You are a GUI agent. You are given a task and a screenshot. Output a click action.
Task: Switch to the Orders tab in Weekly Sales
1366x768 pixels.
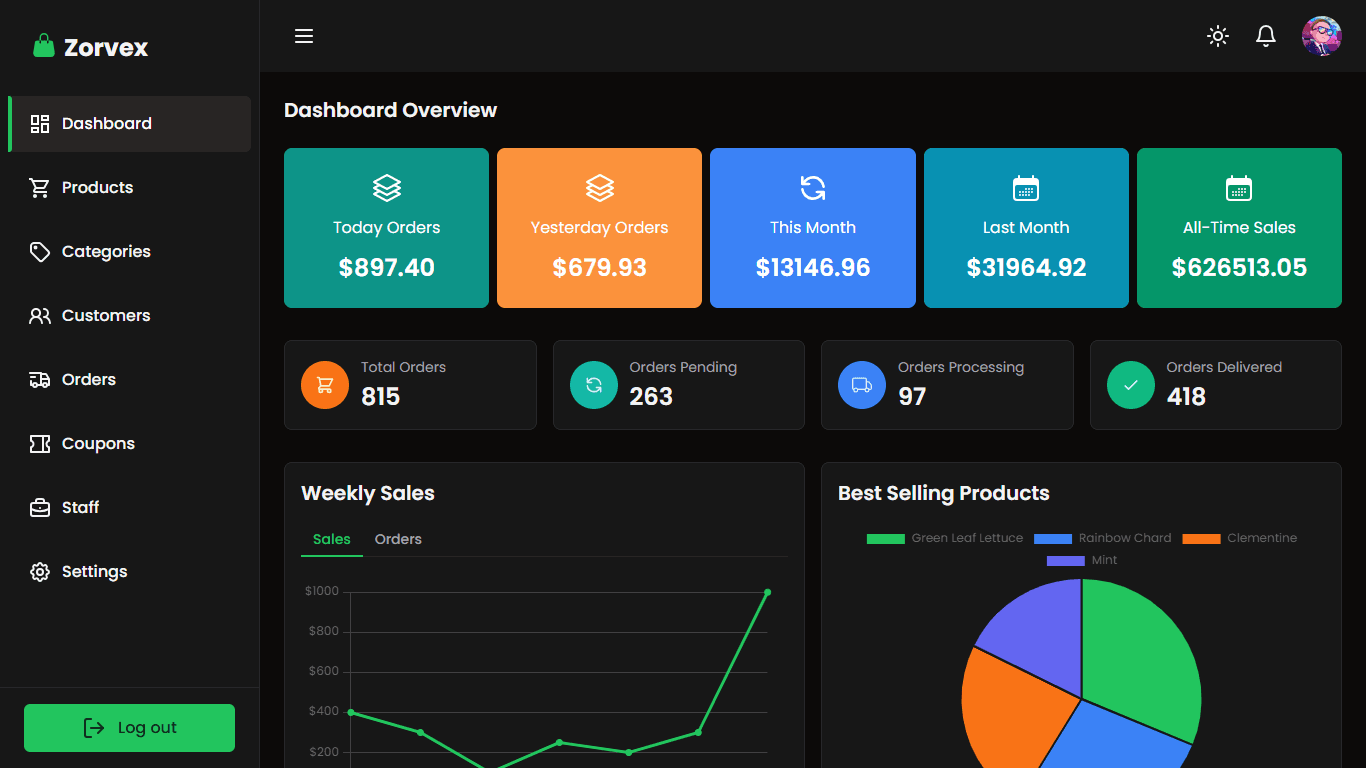tap(398, 539)
